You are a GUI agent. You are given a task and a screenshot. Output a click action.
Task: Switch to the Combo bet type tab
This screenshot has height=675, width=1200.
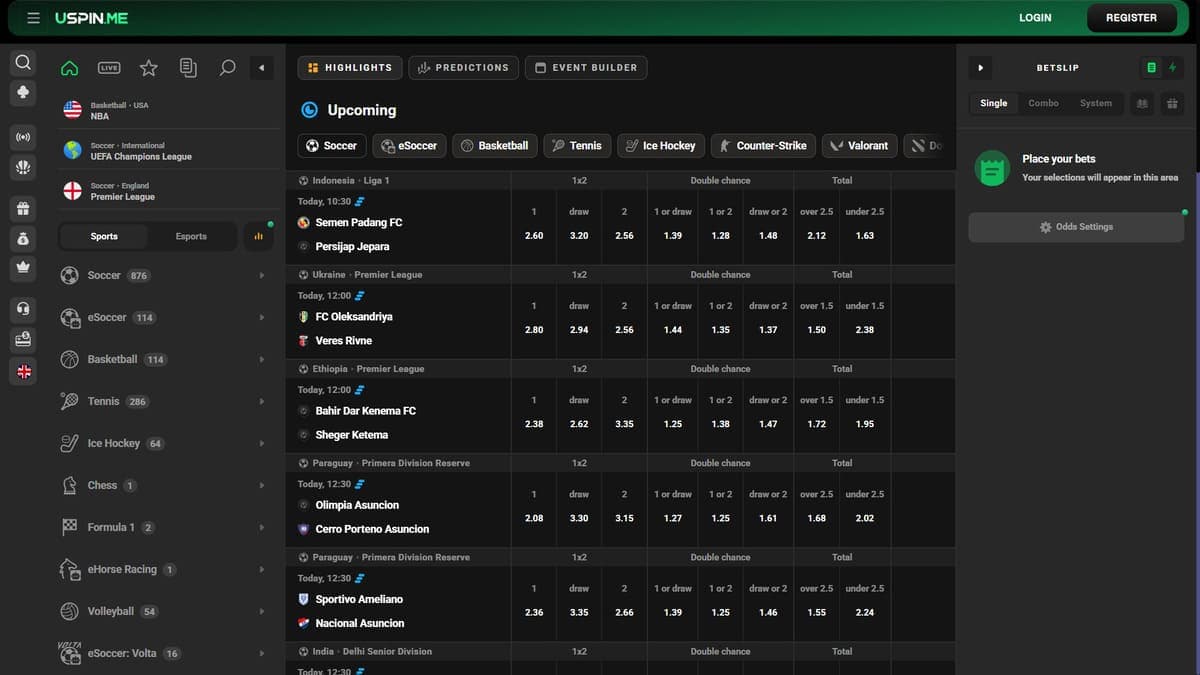pyautogui.click(x=1043, y=103)
